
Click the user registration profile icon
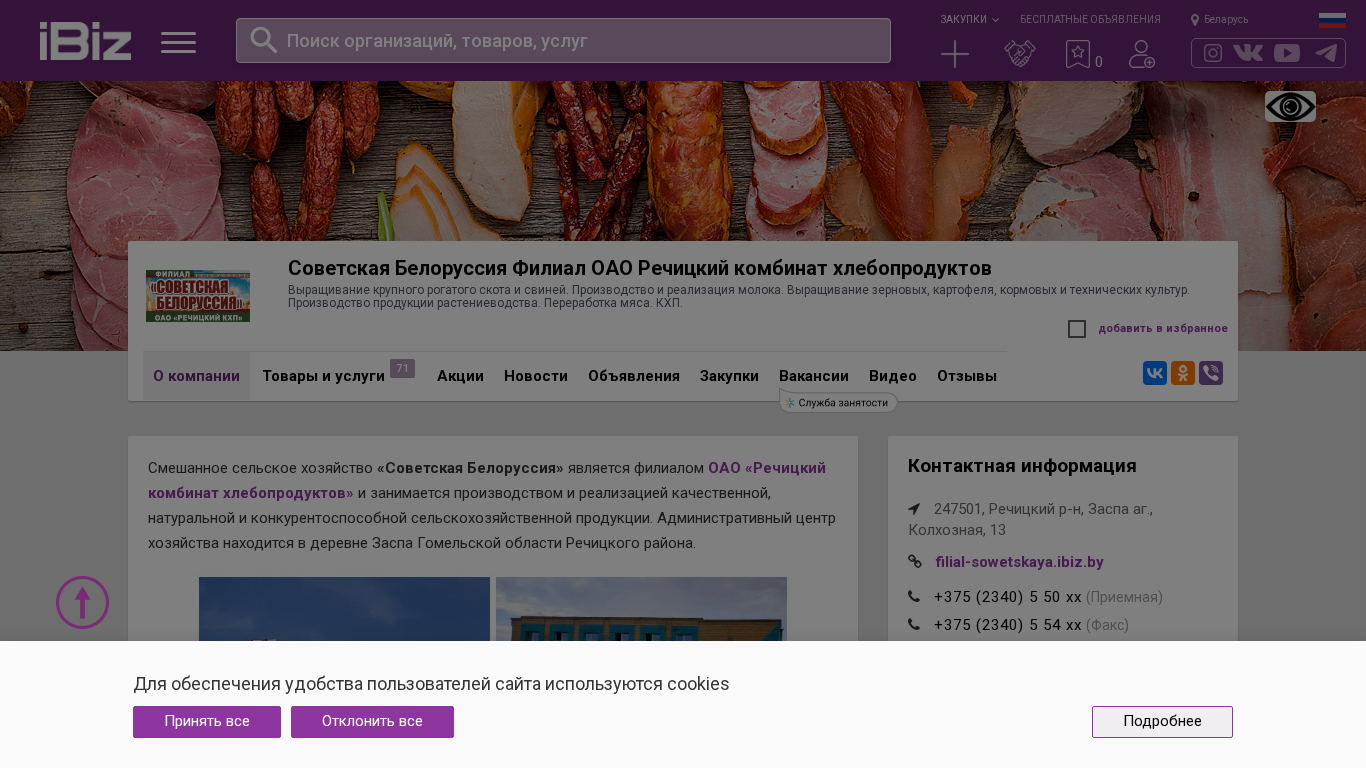click(x=1141, y=54)
